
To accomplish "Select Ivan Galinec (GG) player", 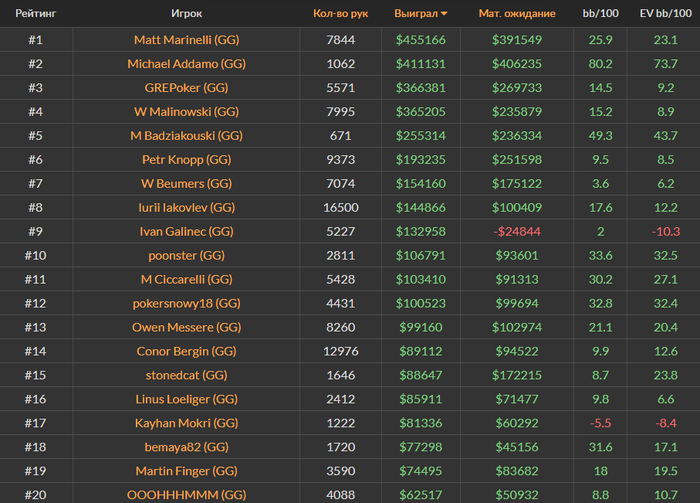I will (x=187, y=232).
